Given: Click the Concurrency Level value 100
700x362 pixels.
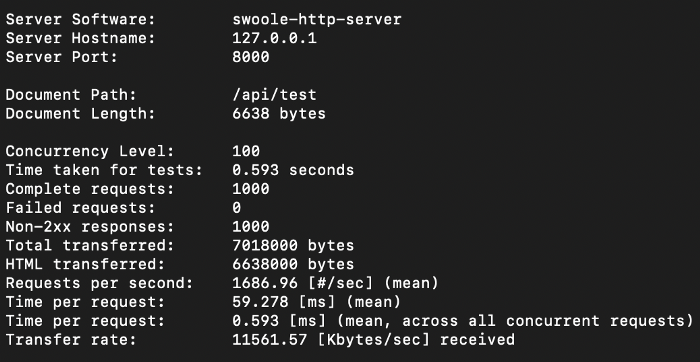Looking at the screenshot, I should [246, 151].
